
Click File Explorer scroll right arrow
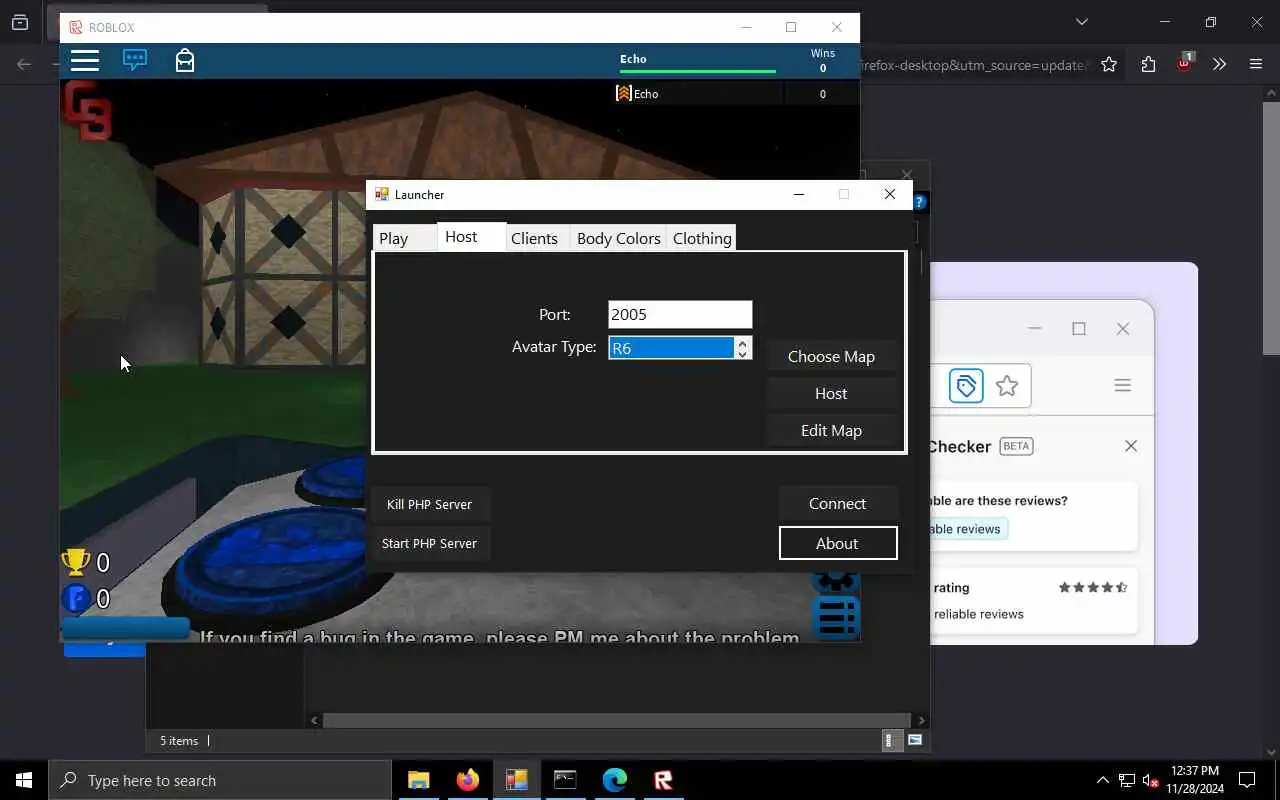pos(921,720)
